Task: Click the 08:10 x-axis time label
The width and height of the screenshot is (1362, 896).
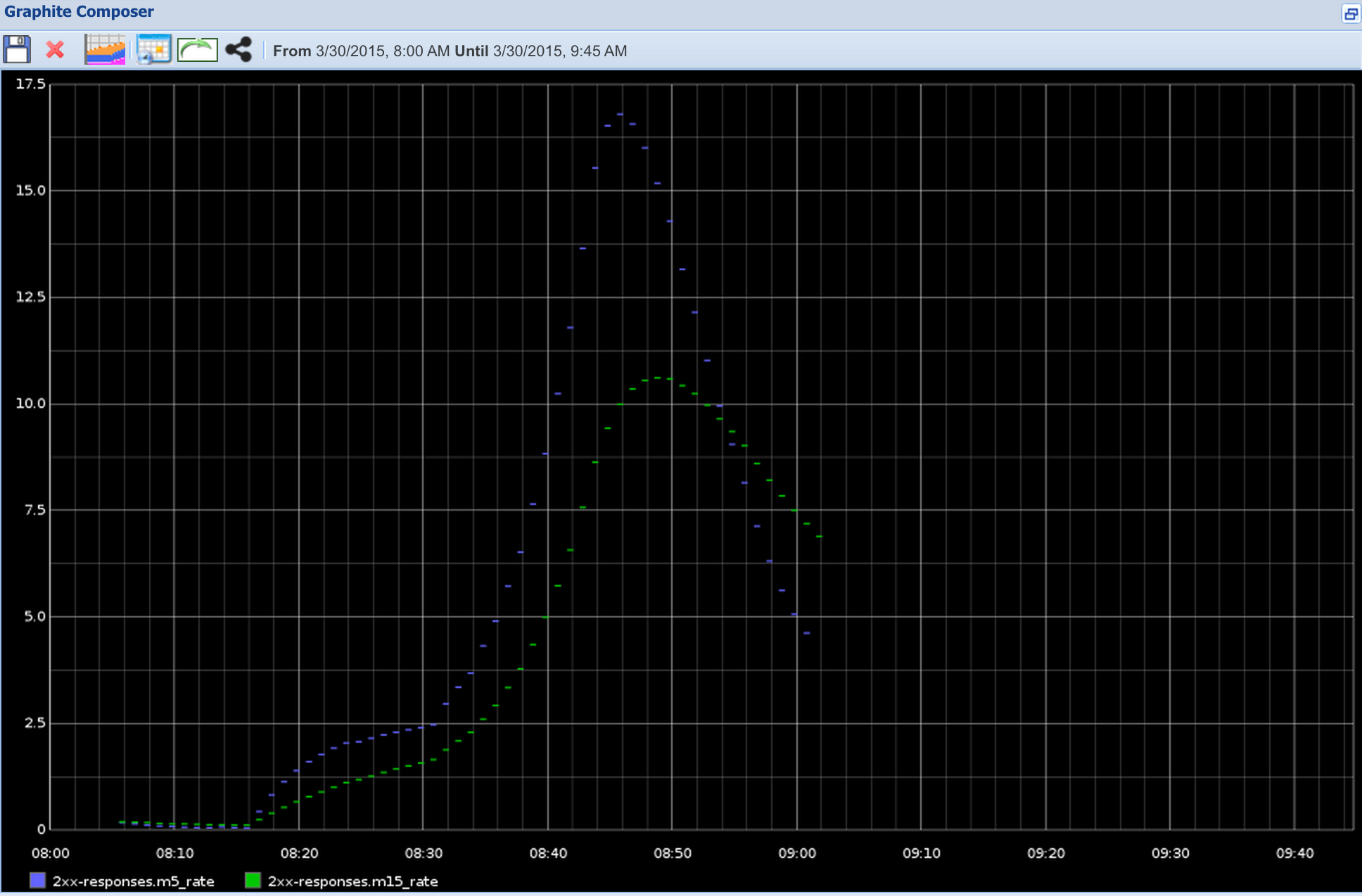Action: [174, 853]
